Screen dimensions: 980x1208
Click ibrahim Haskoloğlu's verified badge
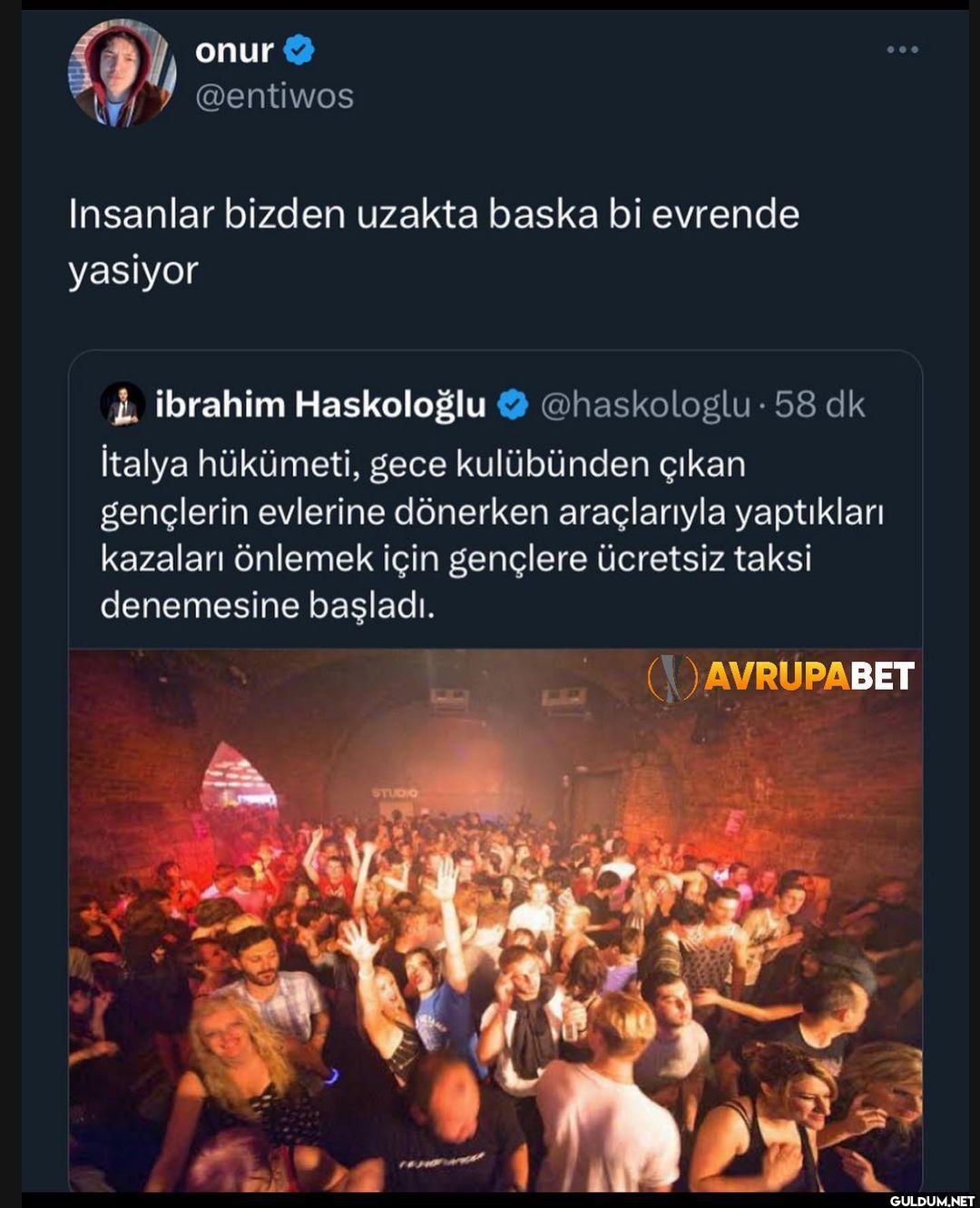click(514, 405)
